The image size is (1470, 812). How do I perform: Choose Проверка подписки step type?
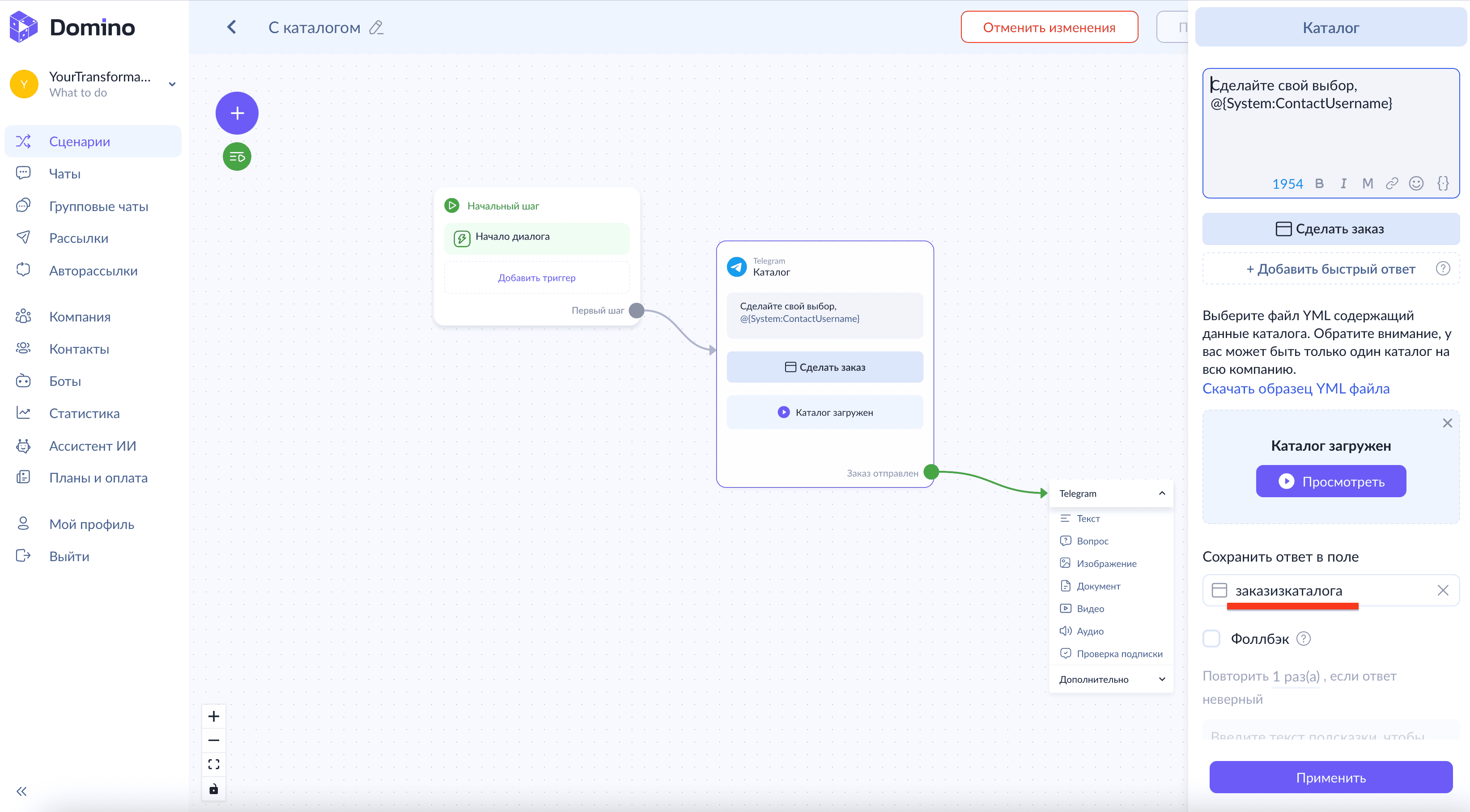(x=1110, y=653)
